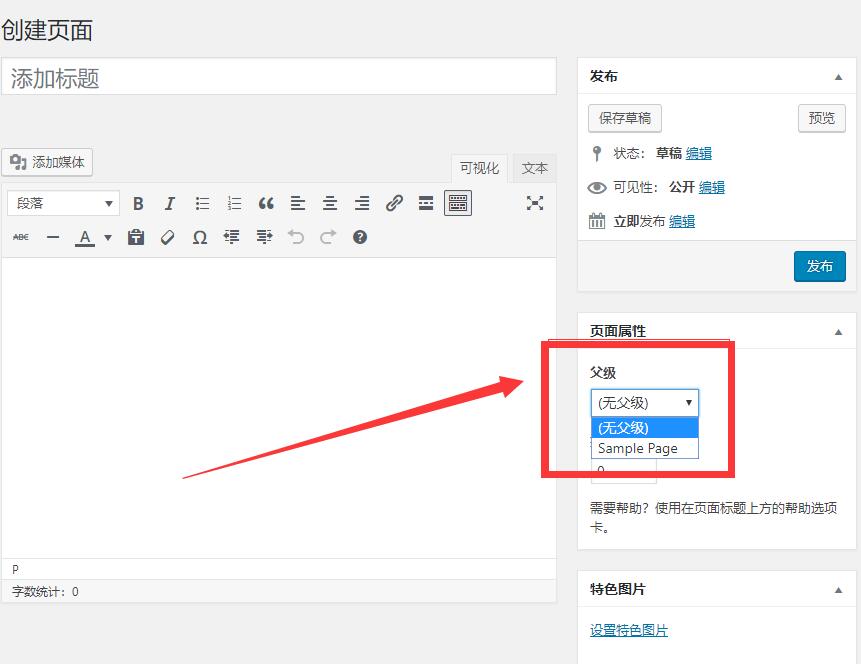Viewport: 861px width, 664px height.
Task: Switch to the 可视化 visual tab
Action: (478, 168)
